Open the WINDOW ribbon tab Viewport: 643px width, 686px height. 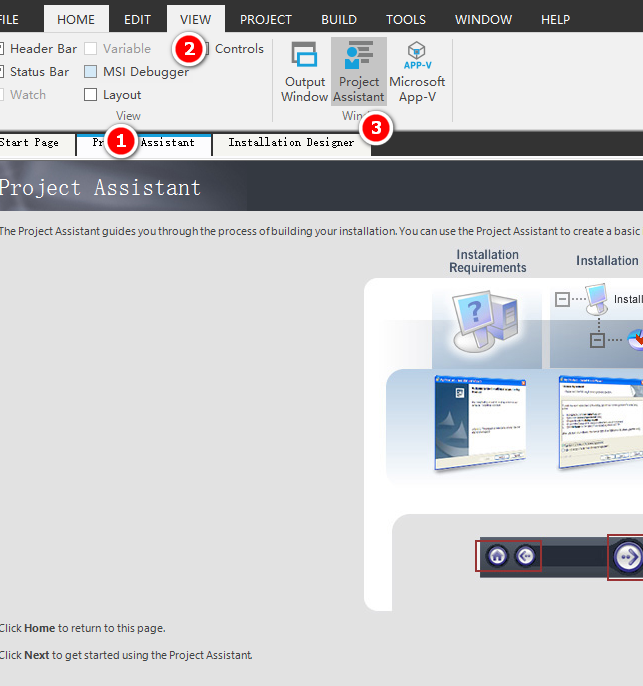[x=483, y=20]
